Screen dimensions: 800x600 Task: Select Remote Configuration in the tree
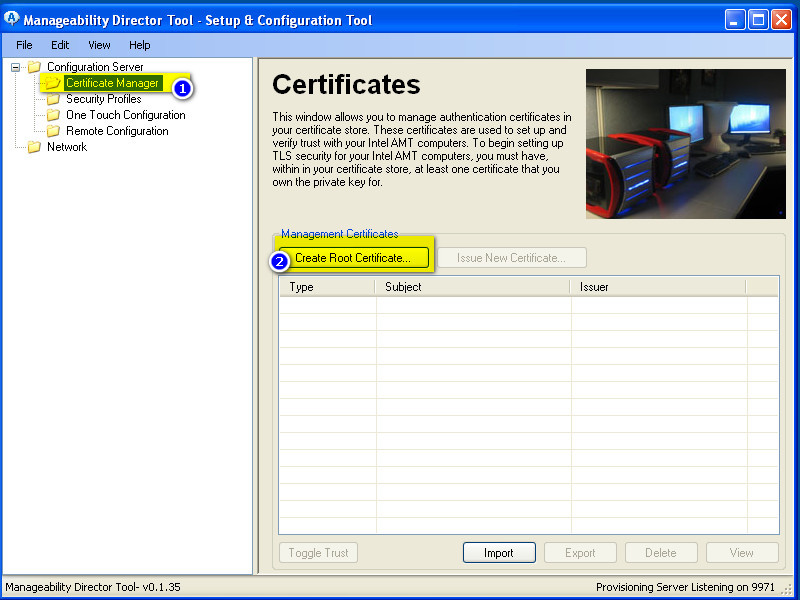(117, 131)
